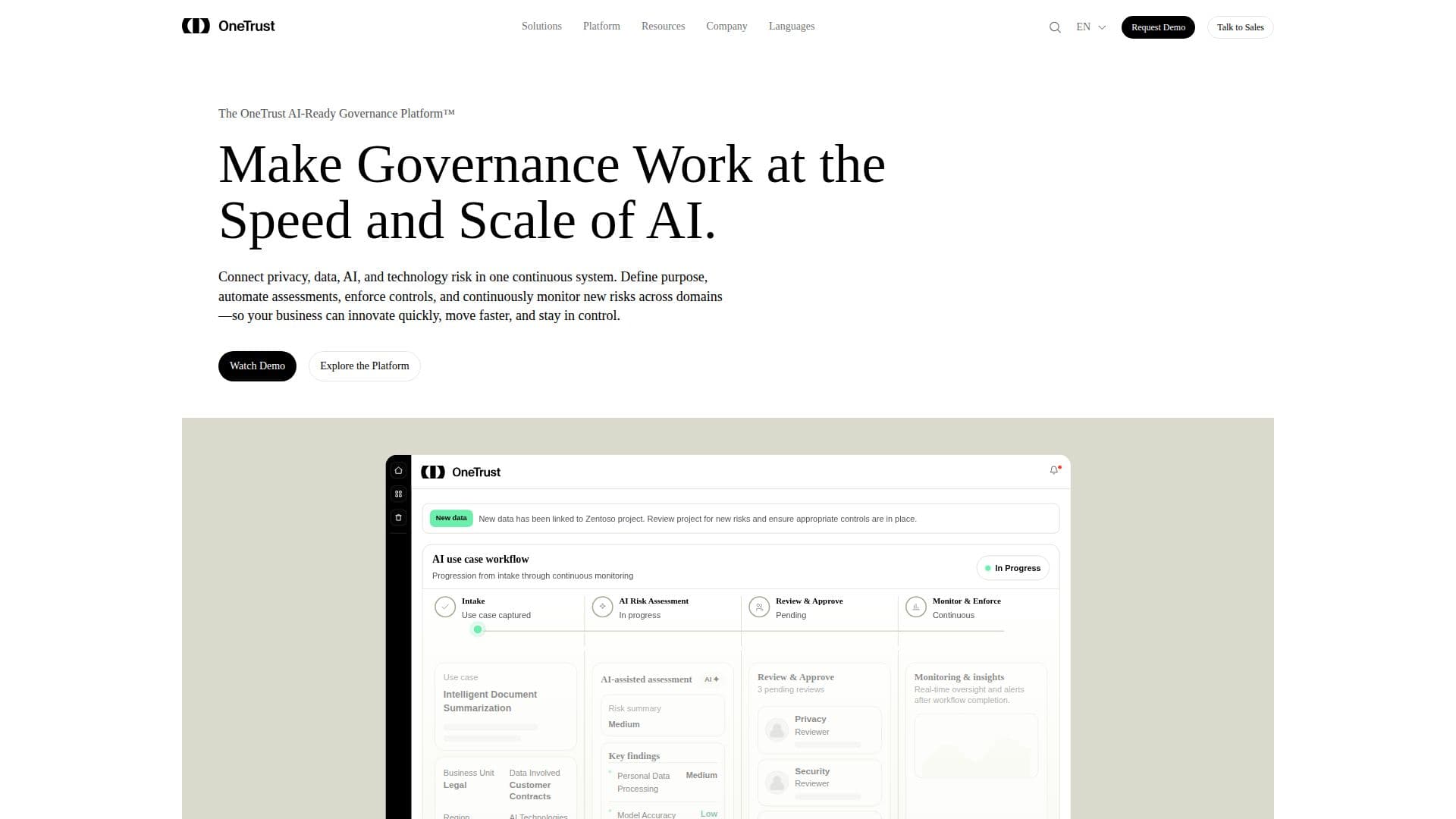Click the AI use case workflow title
Image resolution: width=1456 pixels, height=819 pixels.
[x=481, y=559]
